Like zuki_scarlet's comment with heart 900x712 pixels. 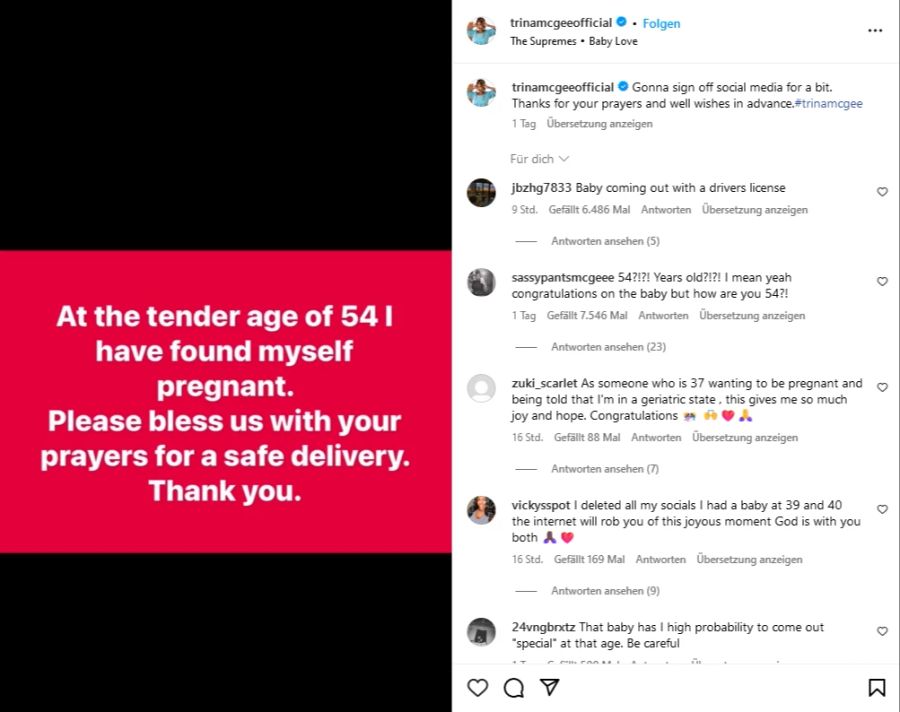point(882,388)
